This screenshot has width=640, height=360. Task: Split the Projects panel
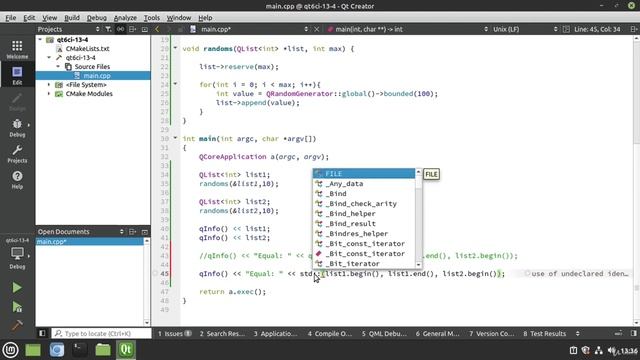tap(132, 29)
